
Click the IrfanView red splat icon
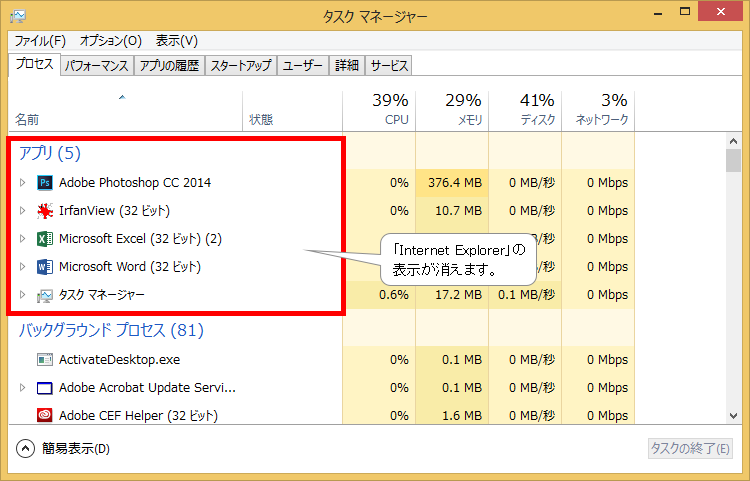tap(45, 211)
